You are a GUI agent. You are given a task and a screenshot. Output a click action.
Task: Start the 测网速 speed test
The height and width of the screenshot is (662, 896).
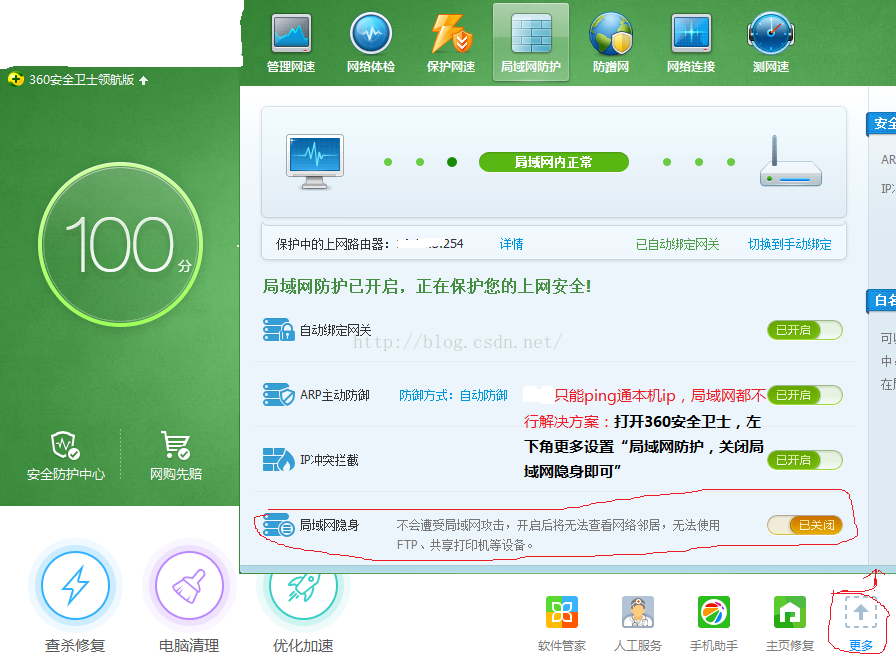point(771,44)
